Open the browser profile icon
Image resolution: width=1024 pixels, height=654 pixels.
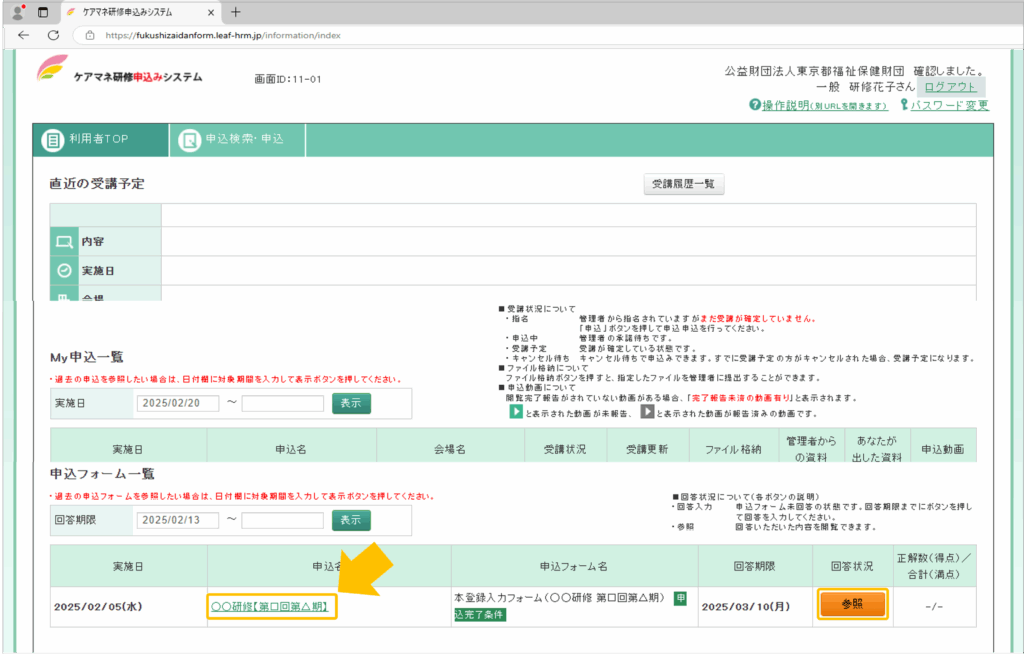pos(17,12)
